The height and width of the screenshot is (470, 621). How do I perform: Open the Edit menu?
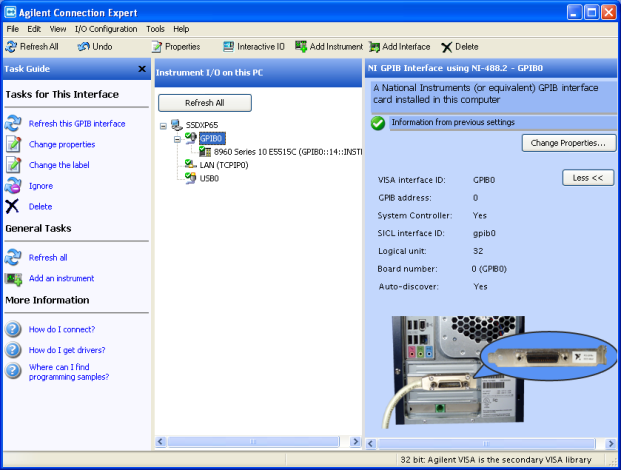pos(34,29)
